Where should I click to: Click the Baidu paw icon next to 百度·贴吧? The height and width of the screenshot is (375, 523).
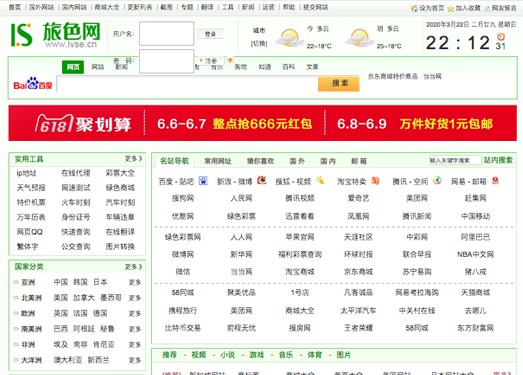pos(203,180)
